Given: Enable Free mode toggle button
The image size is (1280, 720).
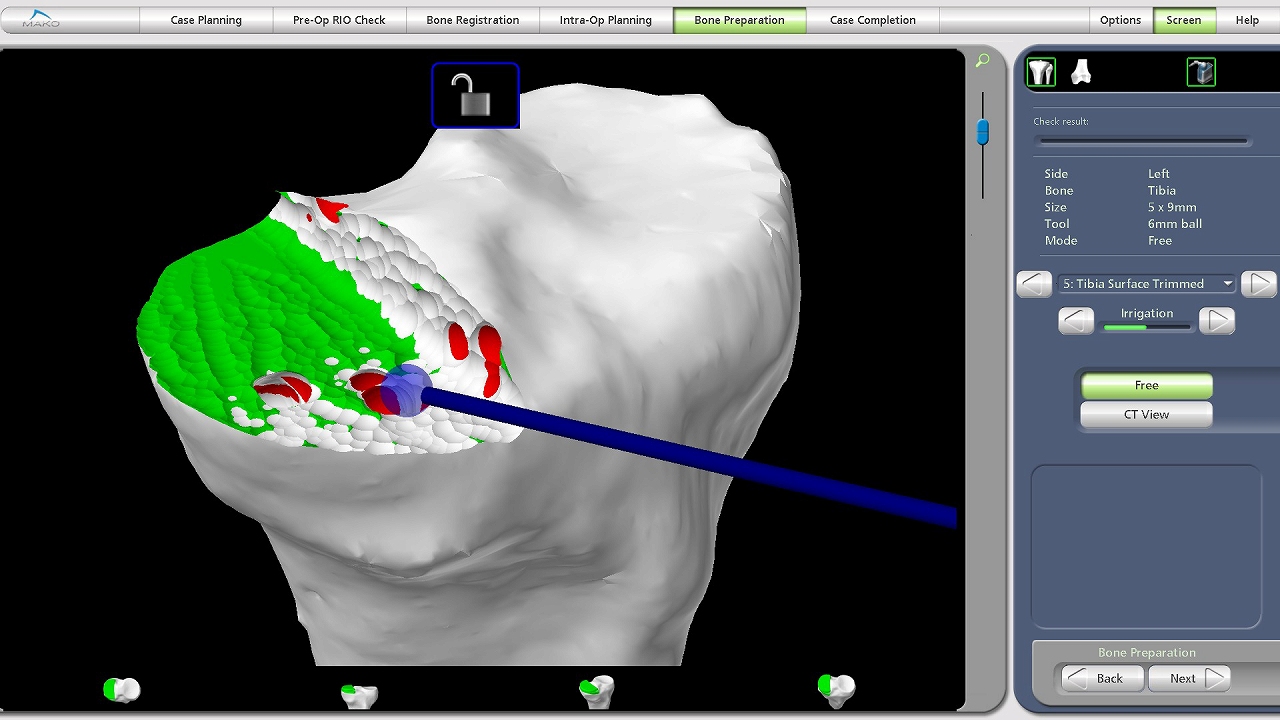Looking at the screenshot, I should click(x=1146, y=385).
